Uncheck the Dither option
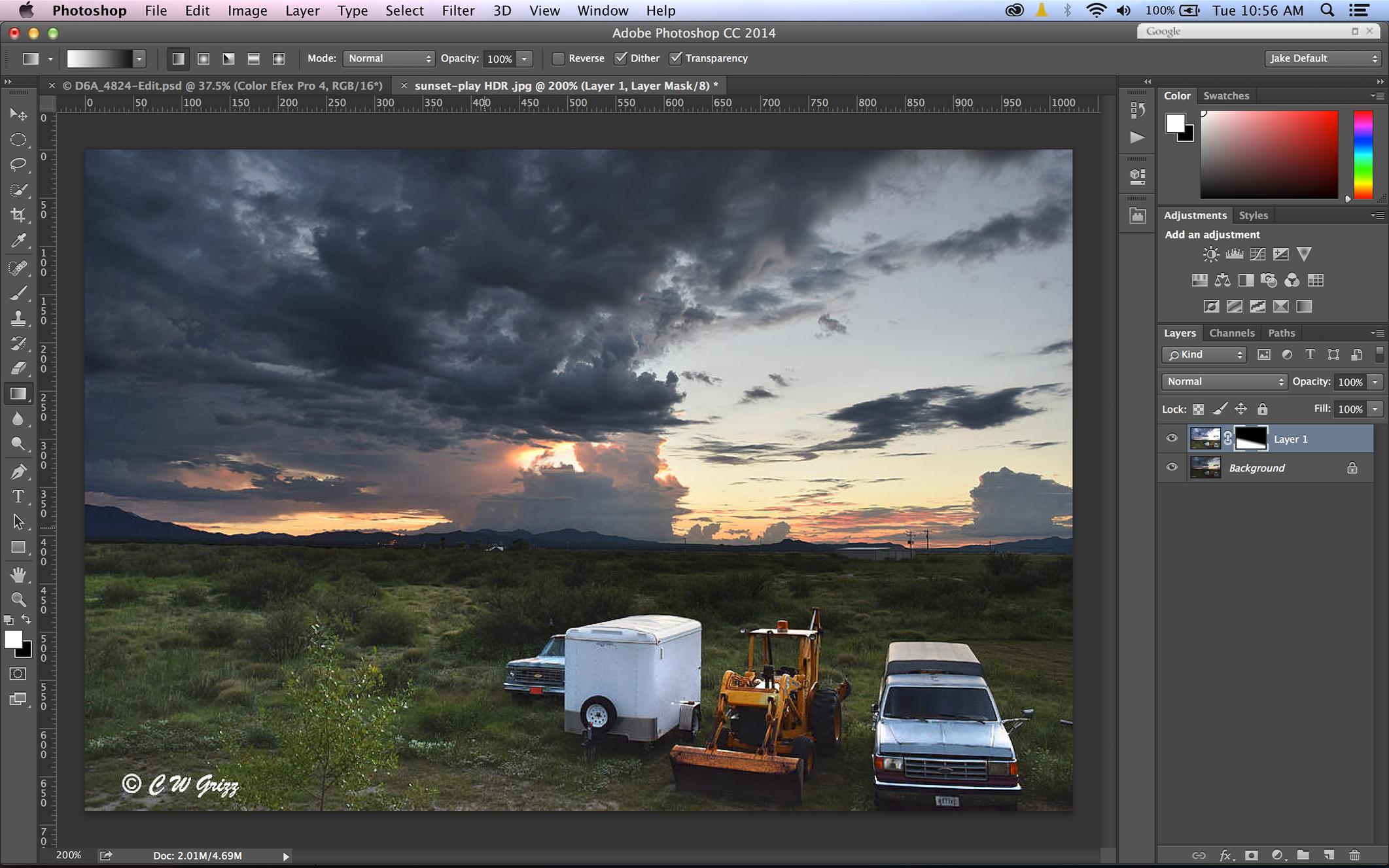The height and width of the screenshot is (868, 1389). pos(620,59)
